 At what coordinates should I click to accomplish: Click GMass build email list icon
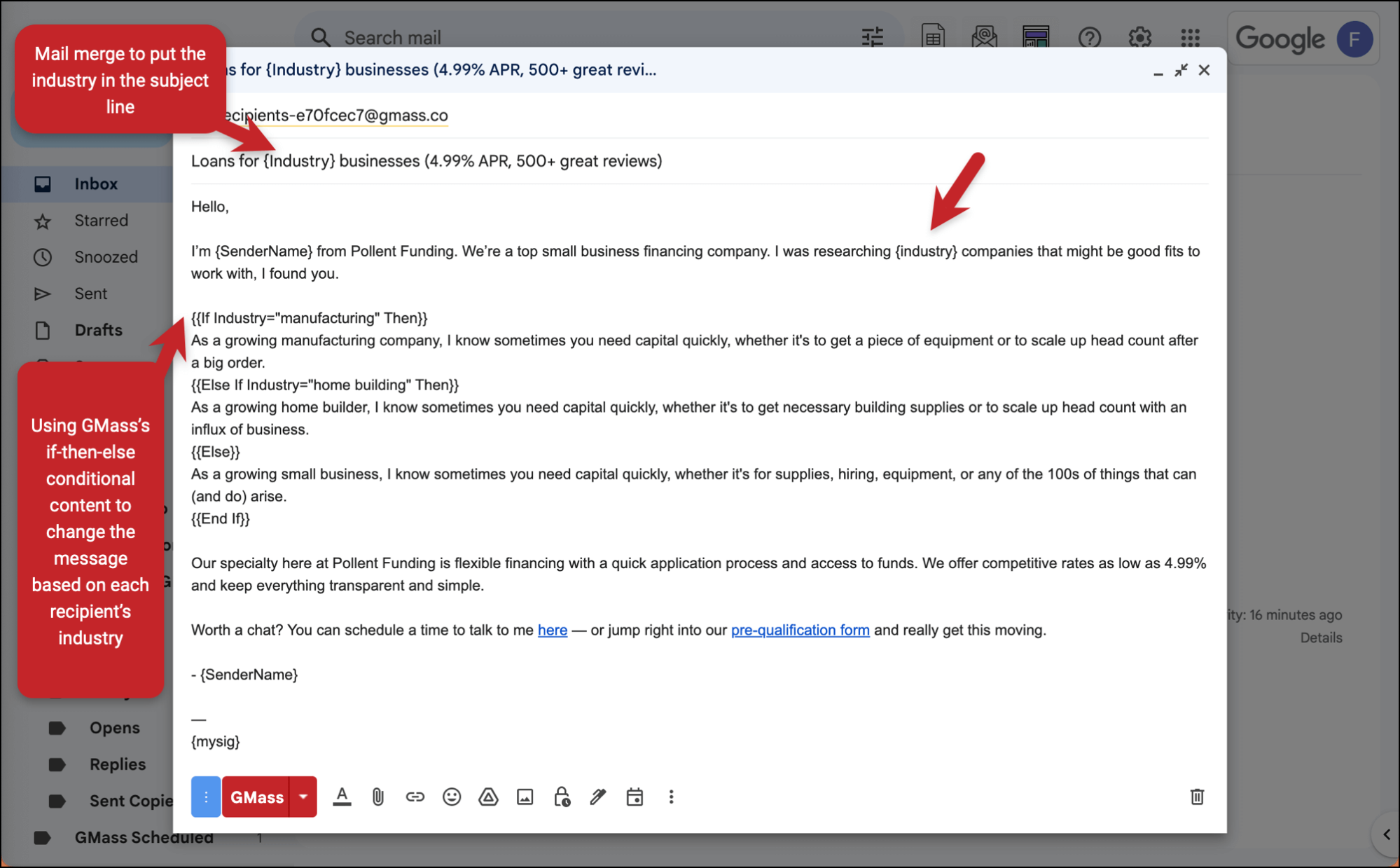coord(984,37)
